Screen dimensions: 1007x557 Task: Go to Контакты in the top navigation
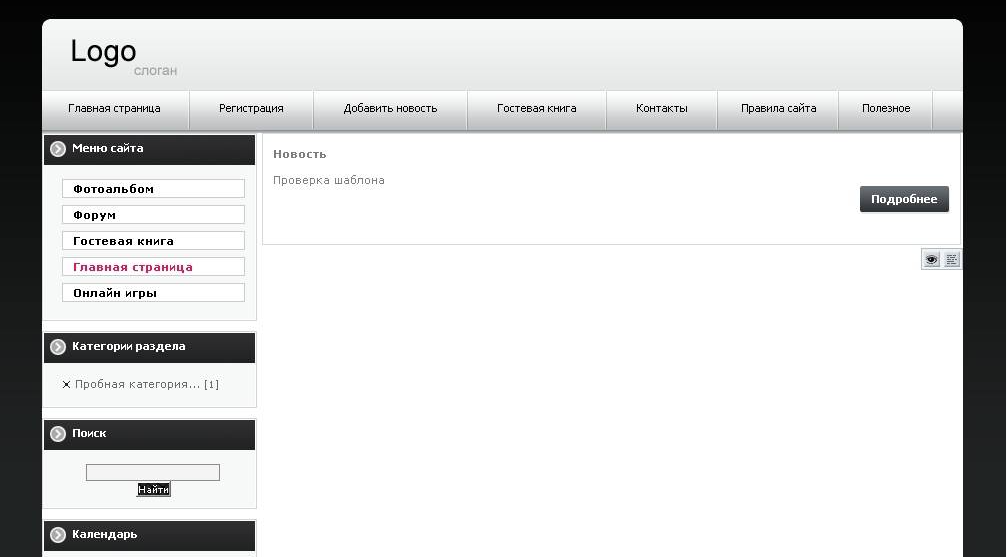point(661,109)
